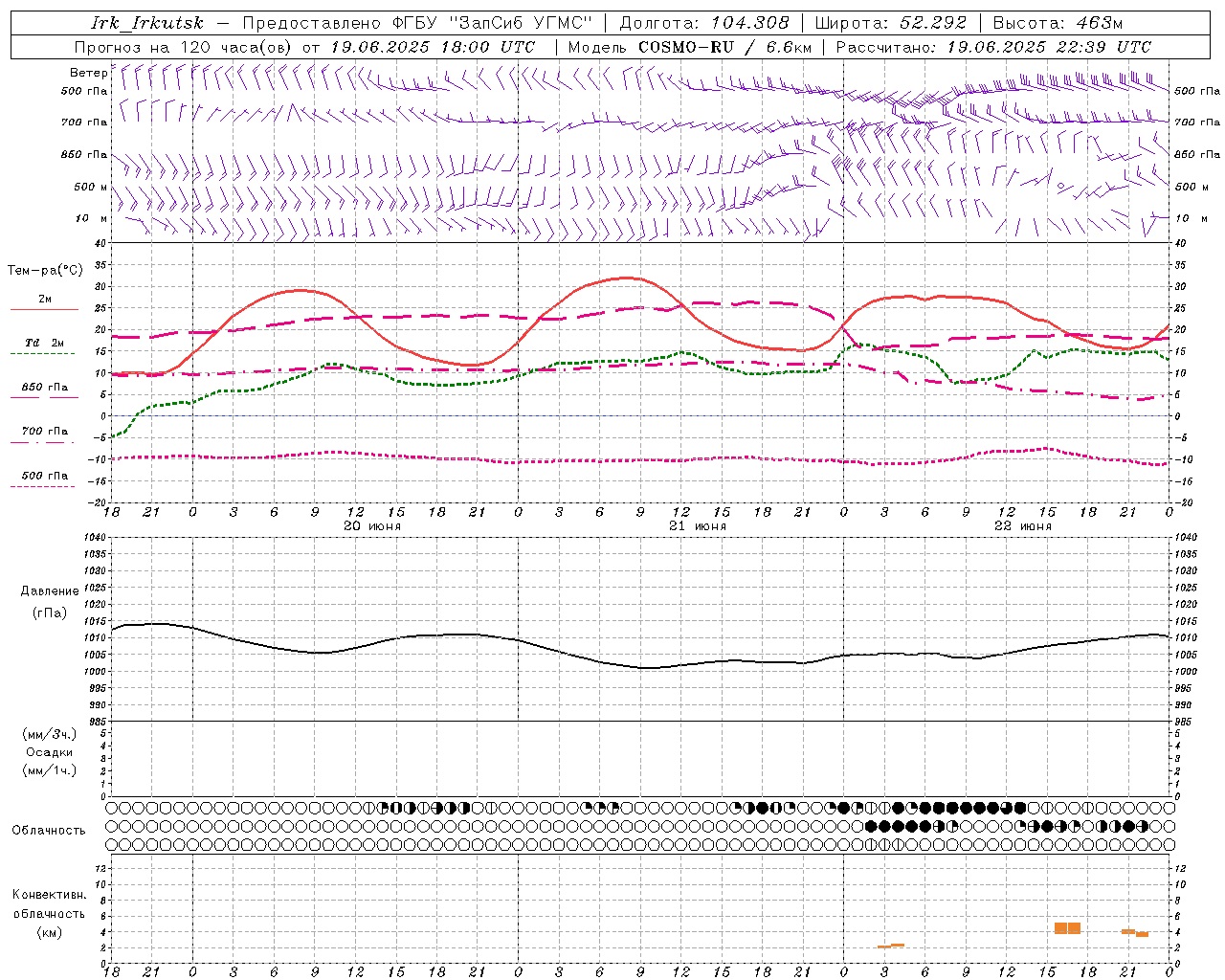Click the station title Irk_Irkutsk

tap(147, 23)
